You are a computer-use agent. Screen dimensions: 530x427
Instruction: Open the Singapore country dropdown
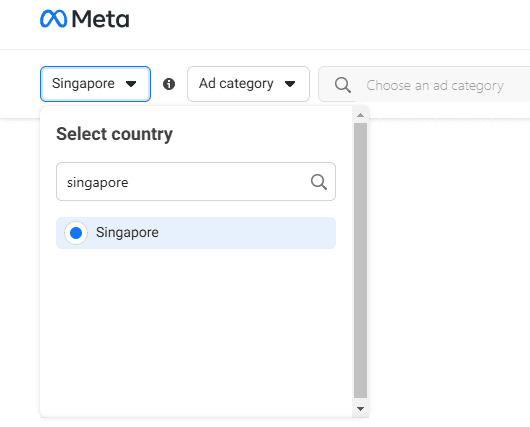pos(95,84)
